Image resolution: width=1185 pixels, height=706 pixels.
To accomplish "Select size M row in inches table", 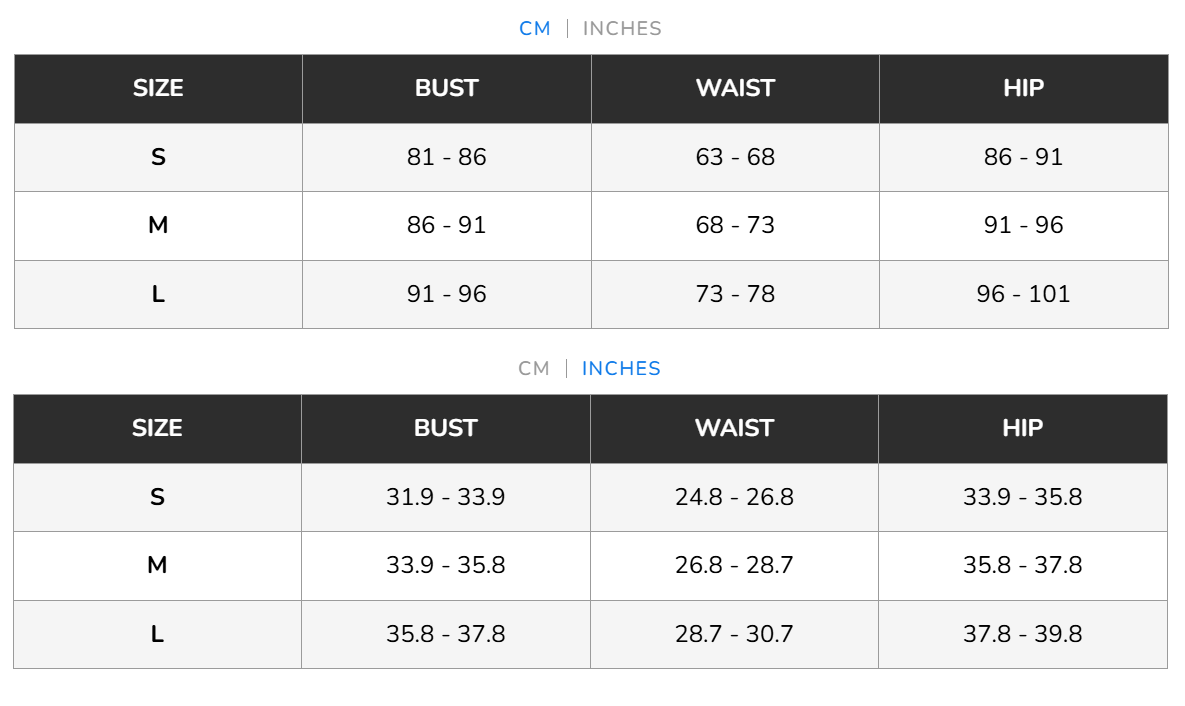I will click(590, 566).
